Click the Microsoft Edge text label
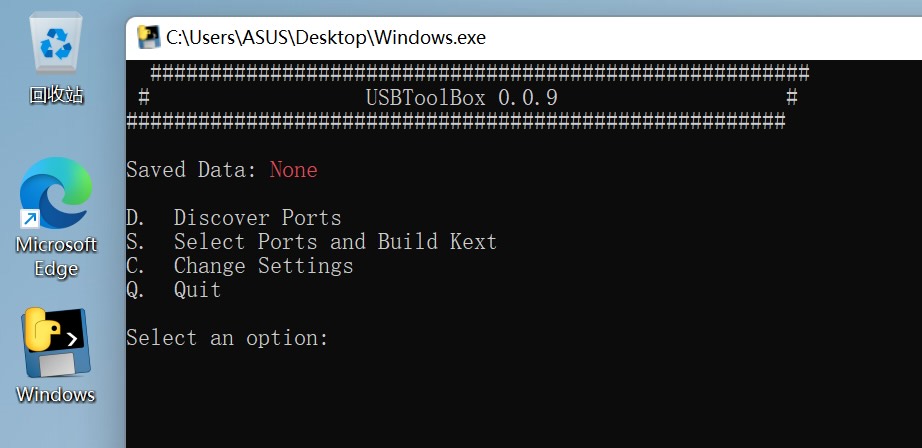 tap(56, 256)
